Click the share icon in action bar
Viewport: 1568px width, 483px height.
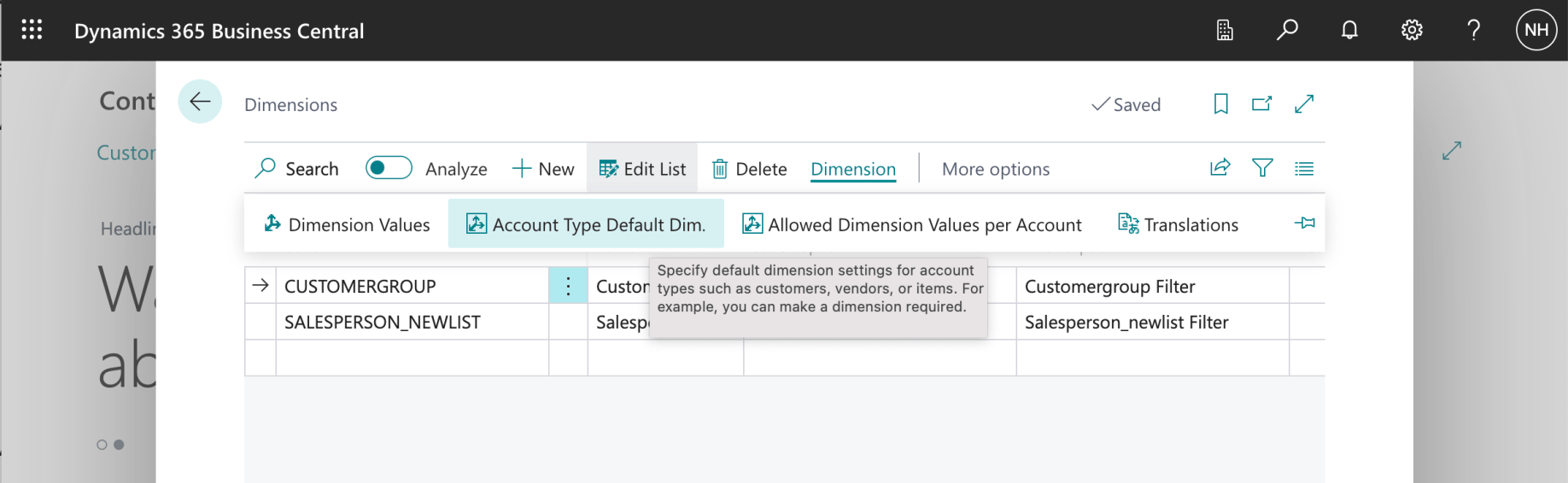pos(1220,168)
